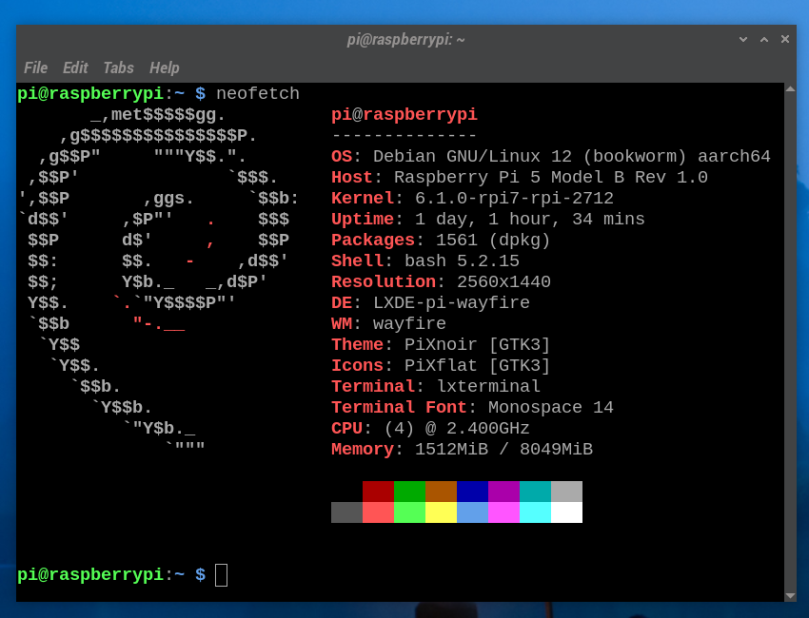Maximize the terminal window with the up chevron
The width and height of the screenshot is (809, 618).
(764, 39)
